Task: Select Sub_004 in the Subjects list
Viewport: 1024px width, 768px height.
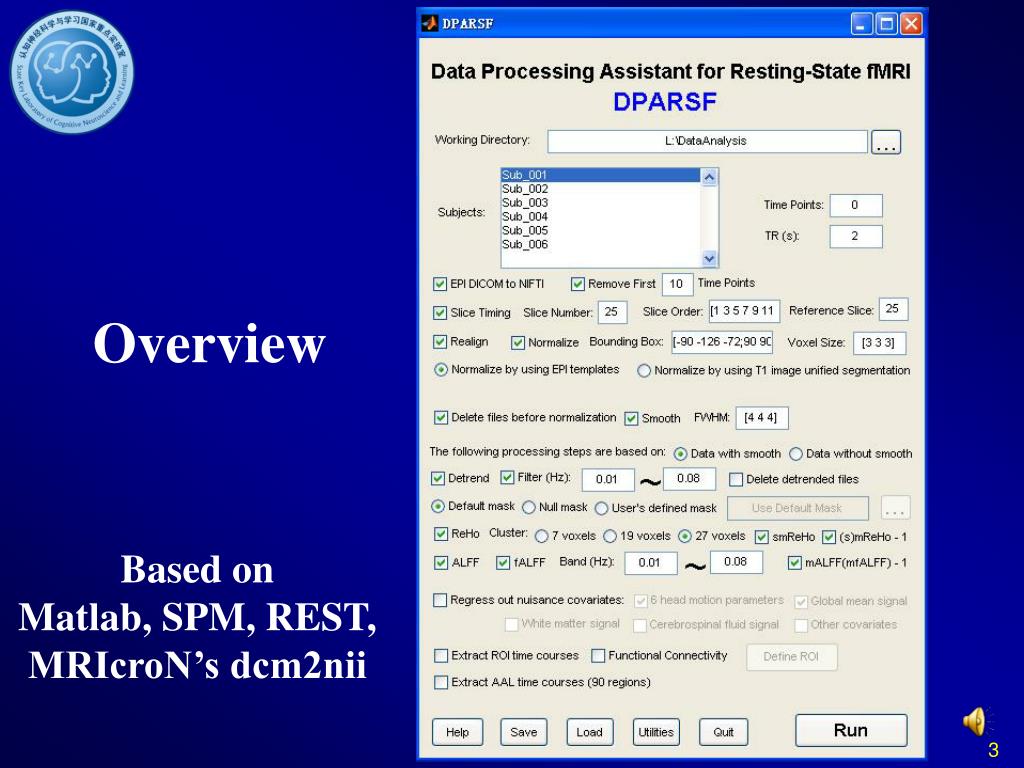Action: 600,216
